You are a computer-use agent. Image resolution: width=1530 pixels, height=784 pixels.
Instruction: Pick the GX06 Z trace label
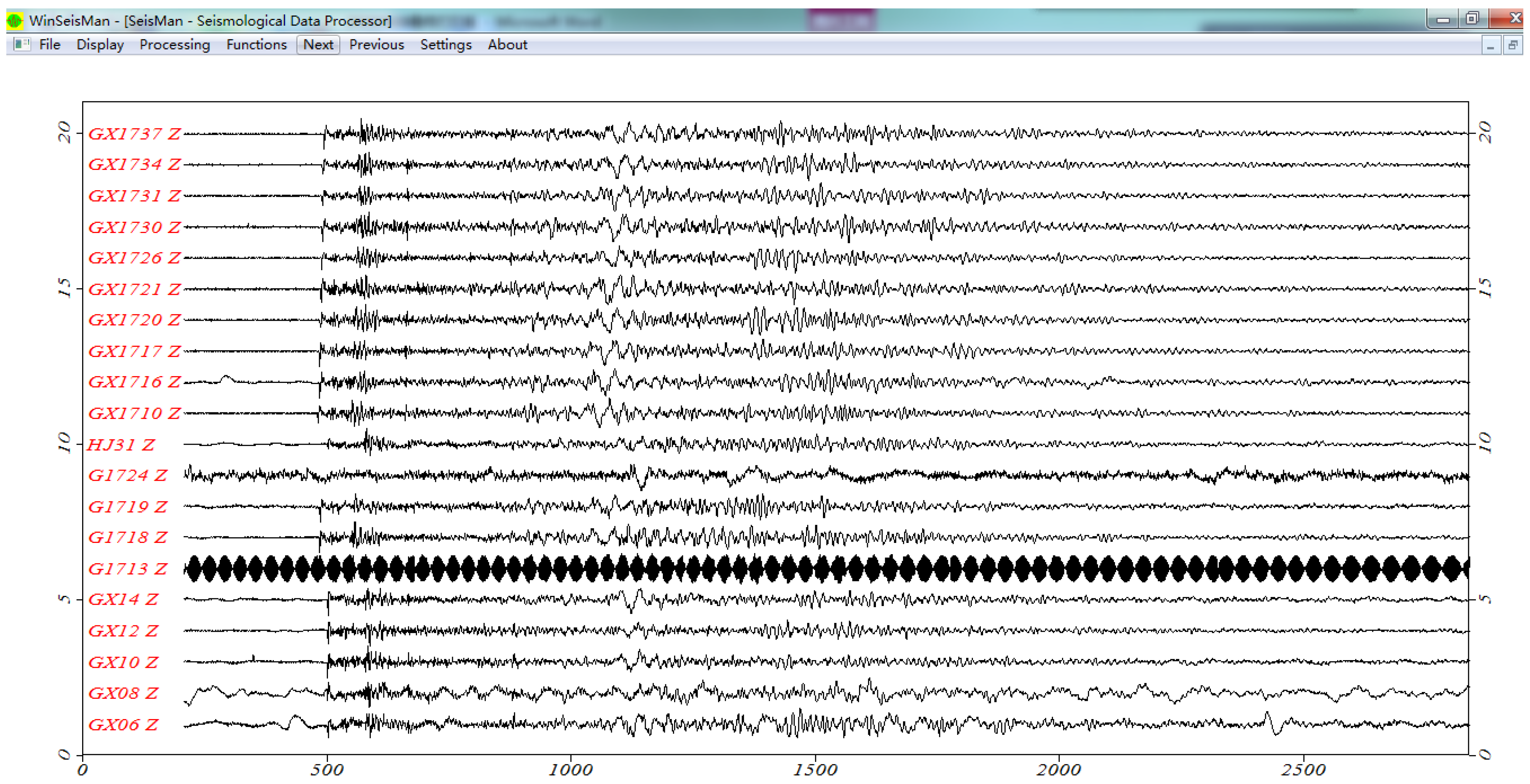pyautogui.click(x=123, y=725)
